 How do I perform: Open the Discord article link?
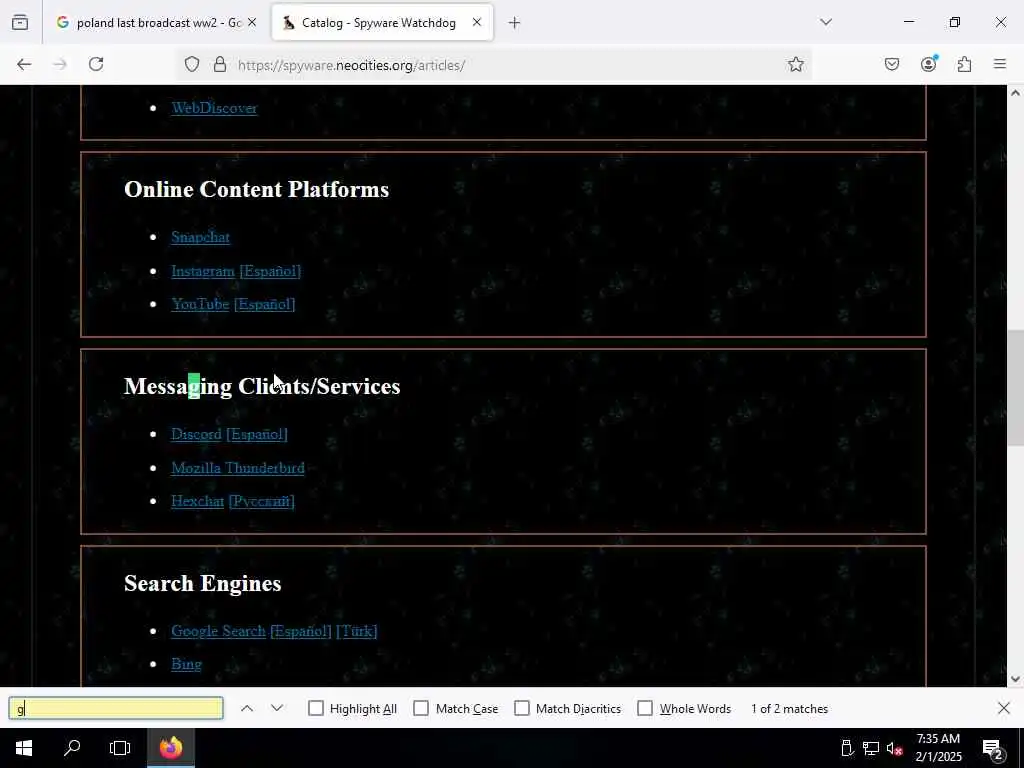(196, 434)
